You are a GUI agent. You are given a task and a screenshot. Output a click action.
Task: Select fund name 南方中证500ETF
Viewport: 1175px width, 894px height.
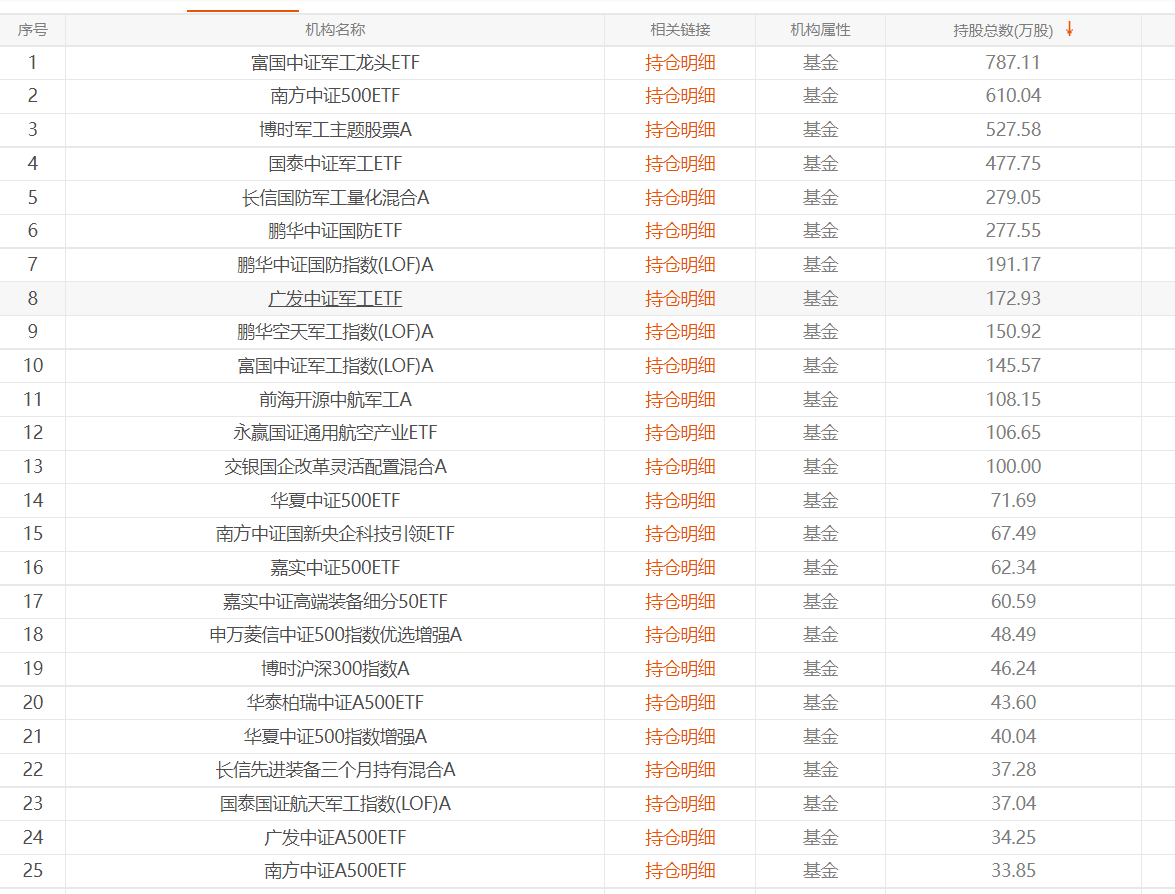click(x=335, y=96)
